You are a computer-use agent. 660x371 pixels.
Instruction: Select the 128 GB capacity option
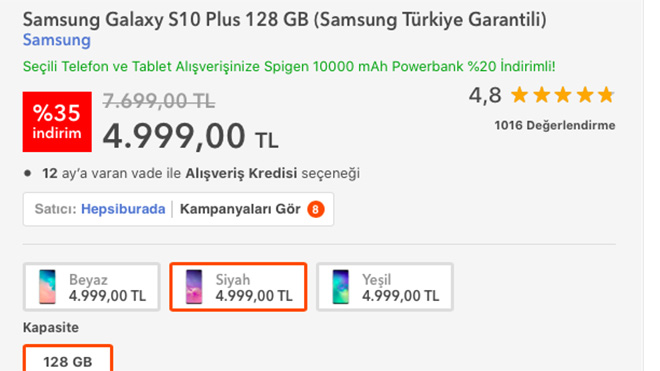68,359
